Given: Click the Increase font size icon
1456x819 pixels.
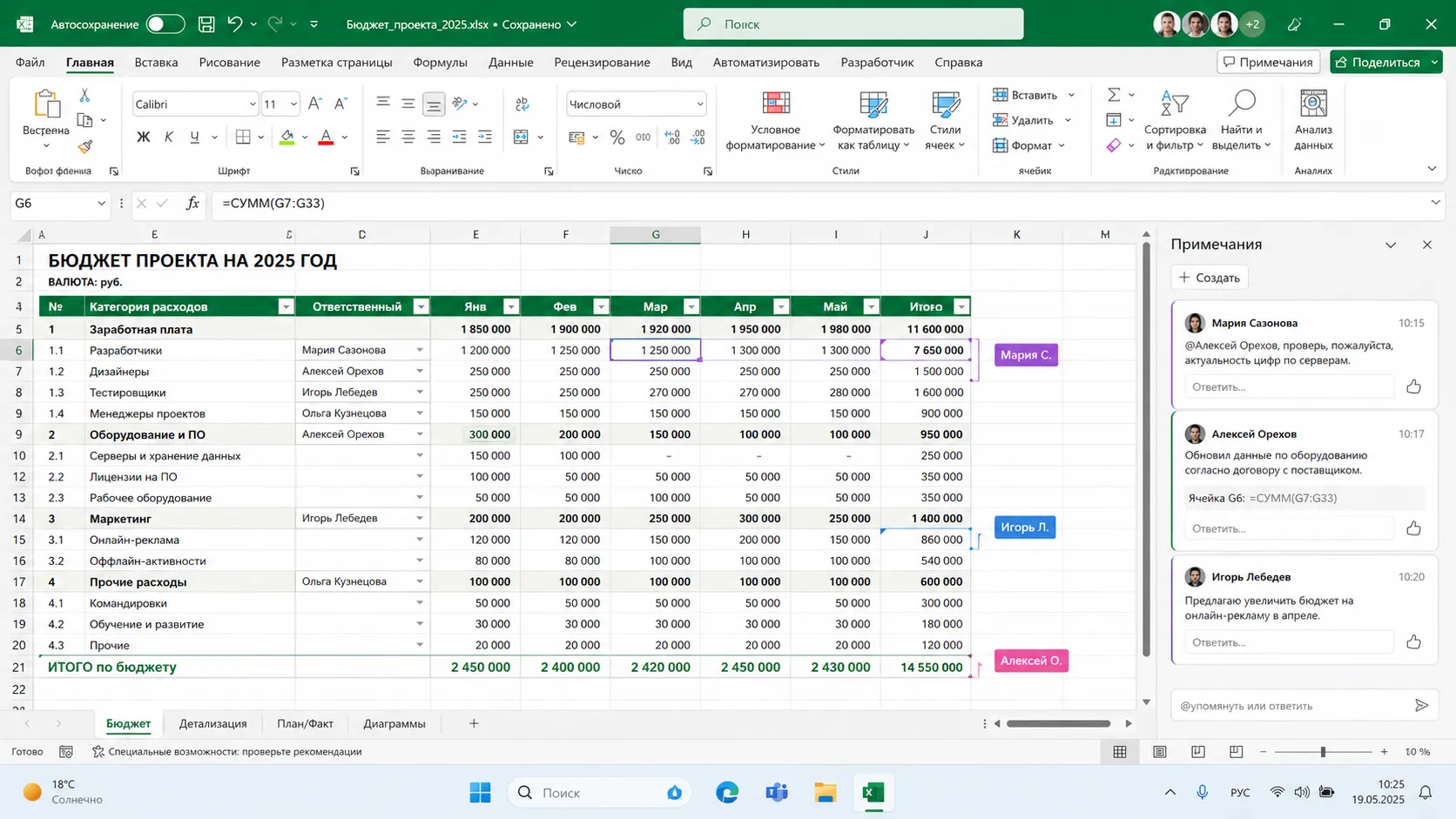Looking at the screenshot, I should (315, 104).
